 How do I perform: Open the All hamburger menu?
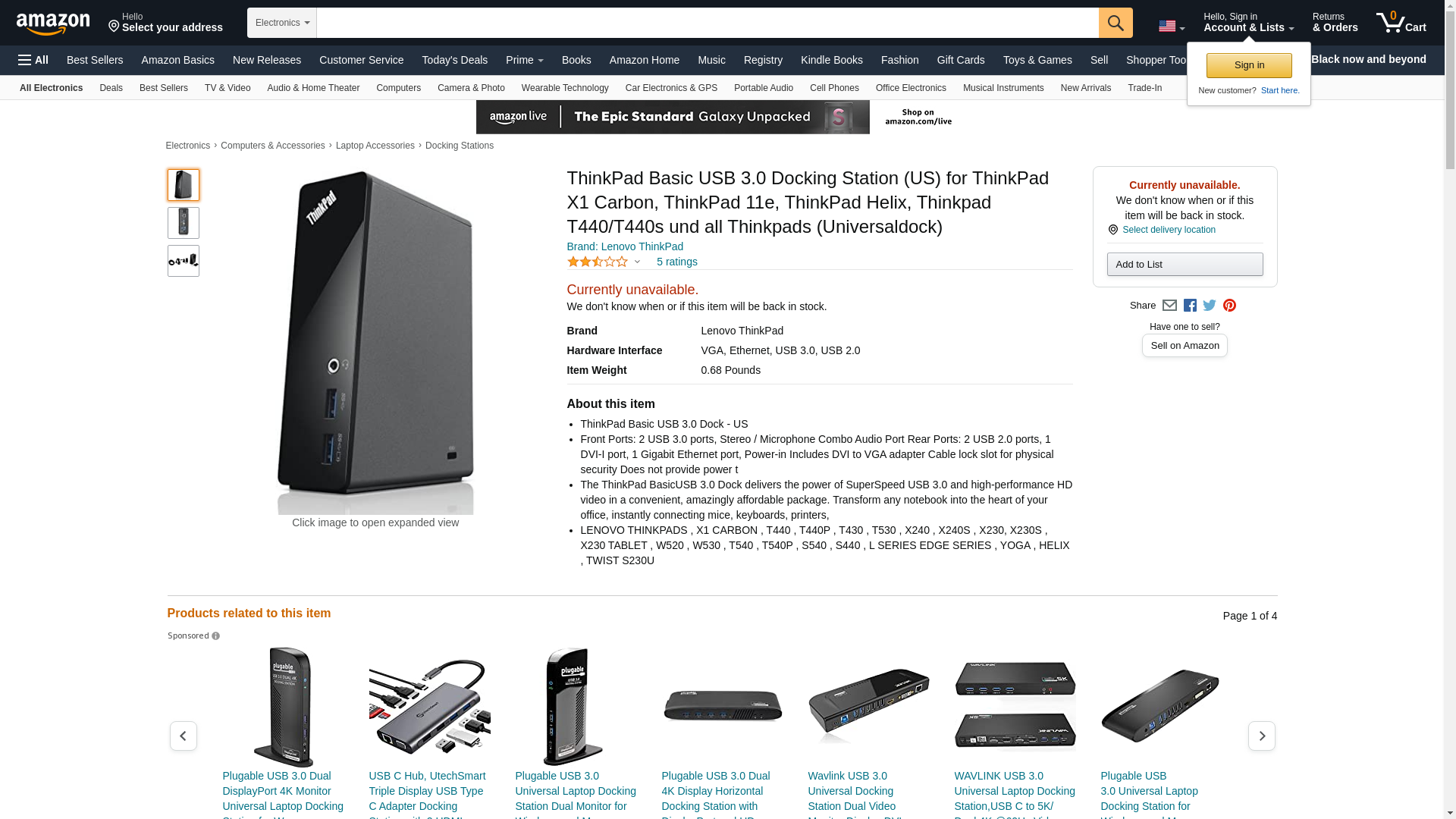click(33, 60)
